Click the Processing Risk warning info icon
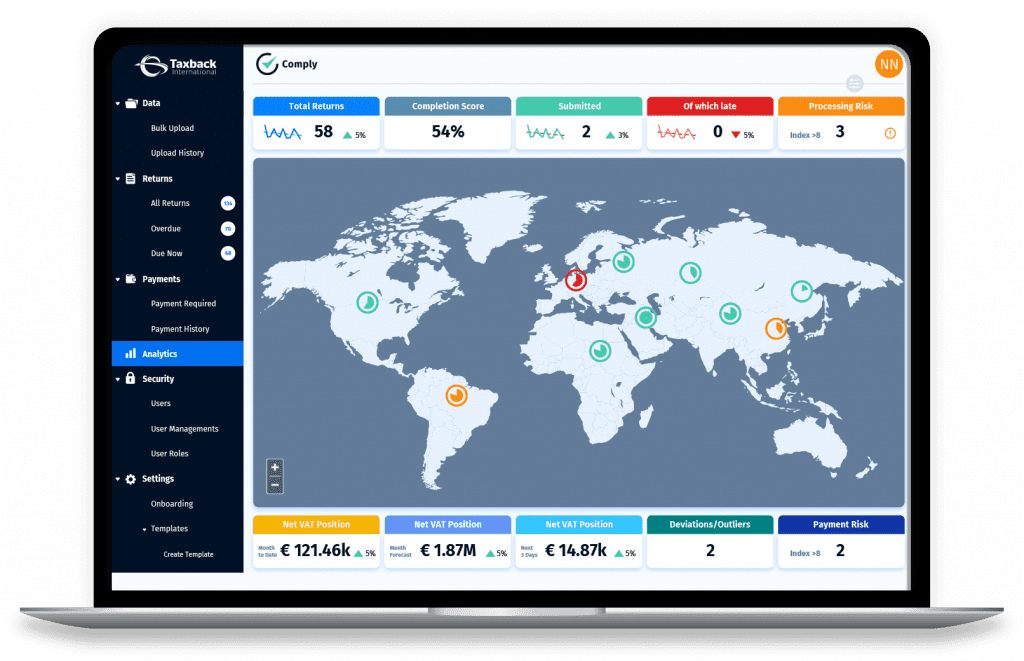 pos(889,133)
